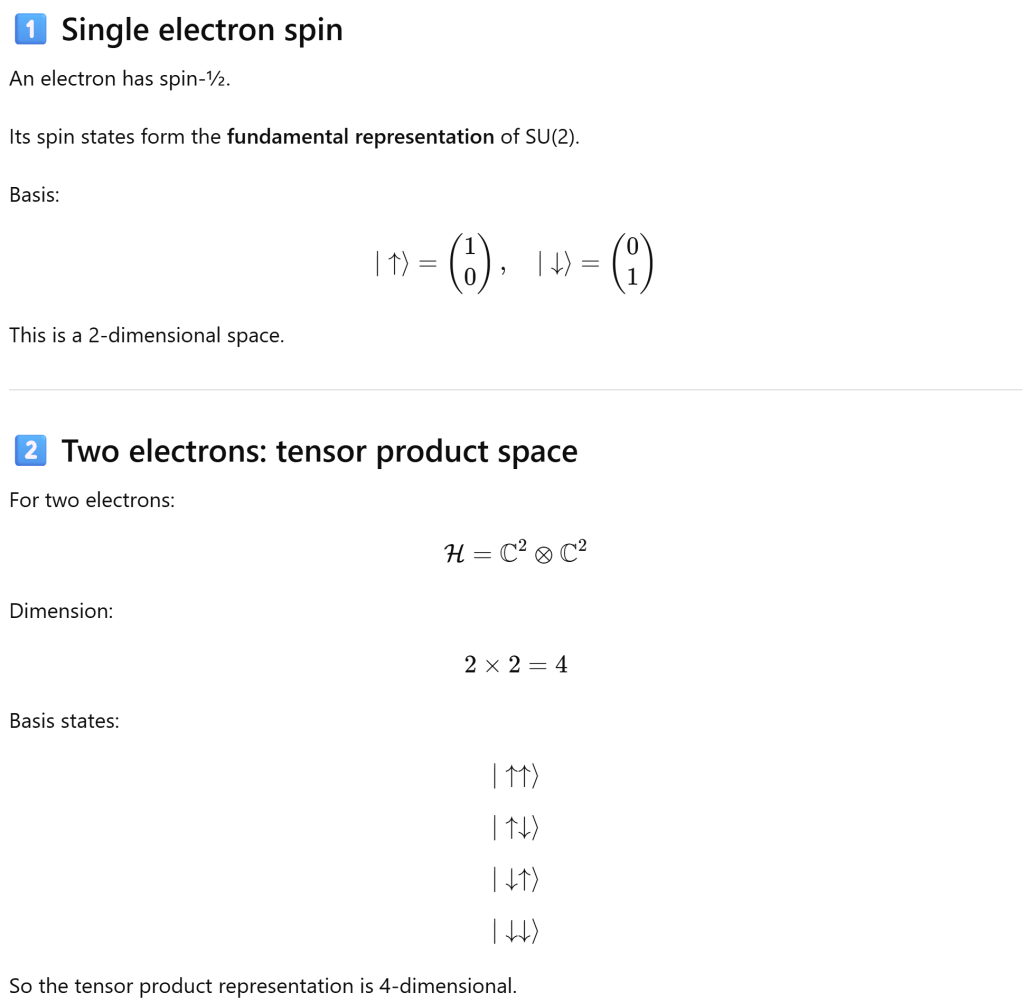1023x1002 pixels.
Task: Click the "Basis states:" label
Action: tap(64, 720)
